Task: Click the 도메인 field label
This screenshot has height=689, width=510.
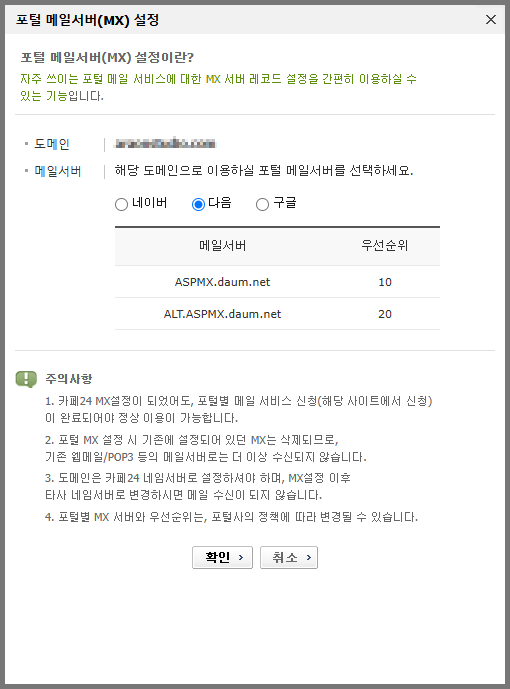Action: [52, 144]
